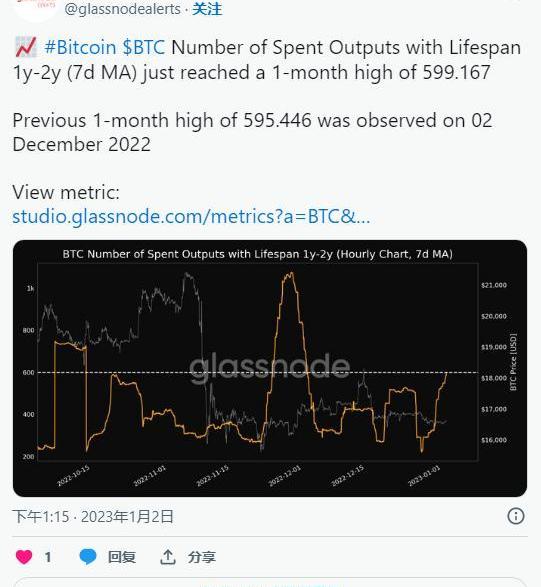Click the like count number 1
This screenshot has width=541, height=587.
click(48, 557)
